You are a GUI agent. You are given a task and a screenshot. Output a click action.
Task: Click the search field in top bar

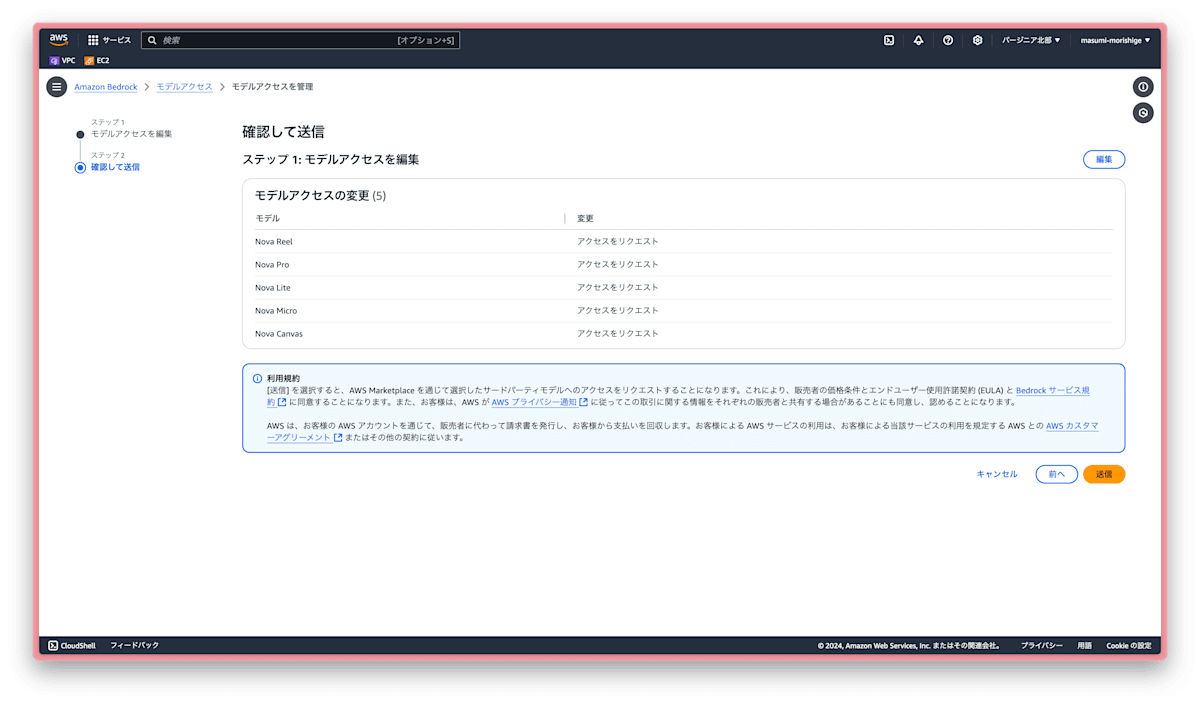[300, 40]
